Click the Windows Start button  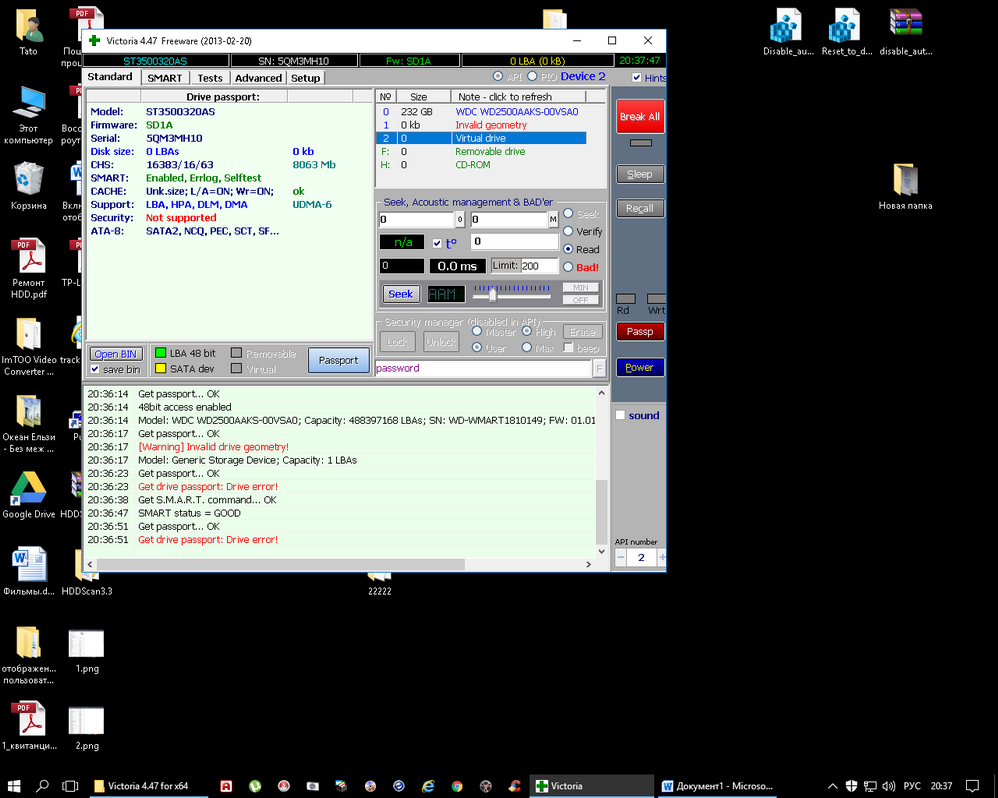click(15, 786)
